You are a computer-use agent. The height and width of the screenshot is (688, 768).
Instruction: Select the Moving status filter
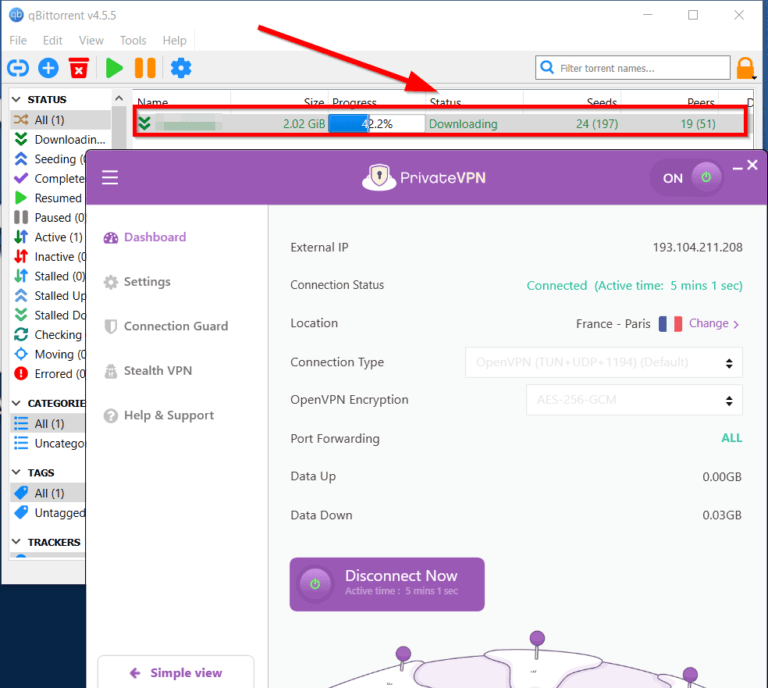coord(48,354)
